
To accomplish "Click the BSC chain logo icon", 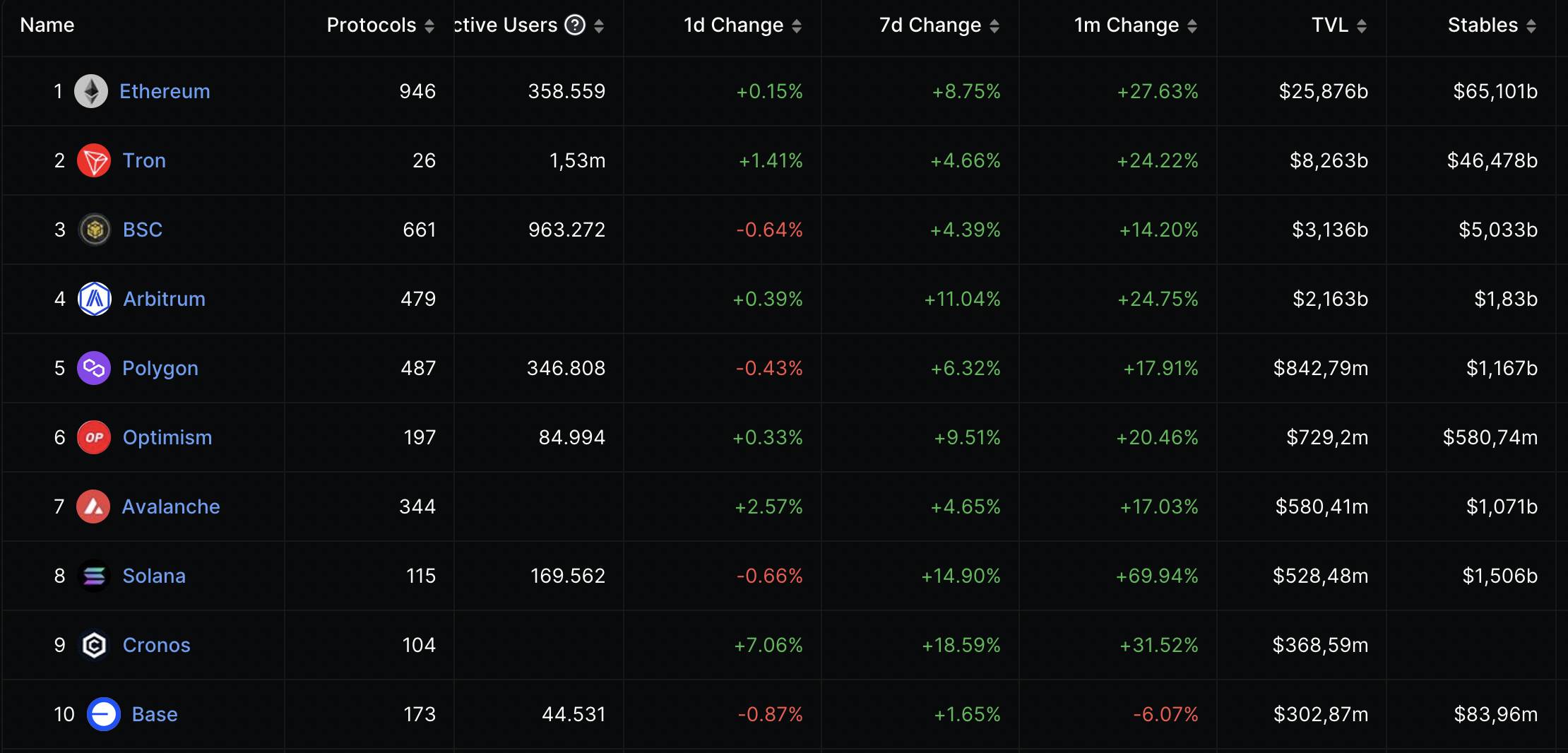I will point(95,230).
